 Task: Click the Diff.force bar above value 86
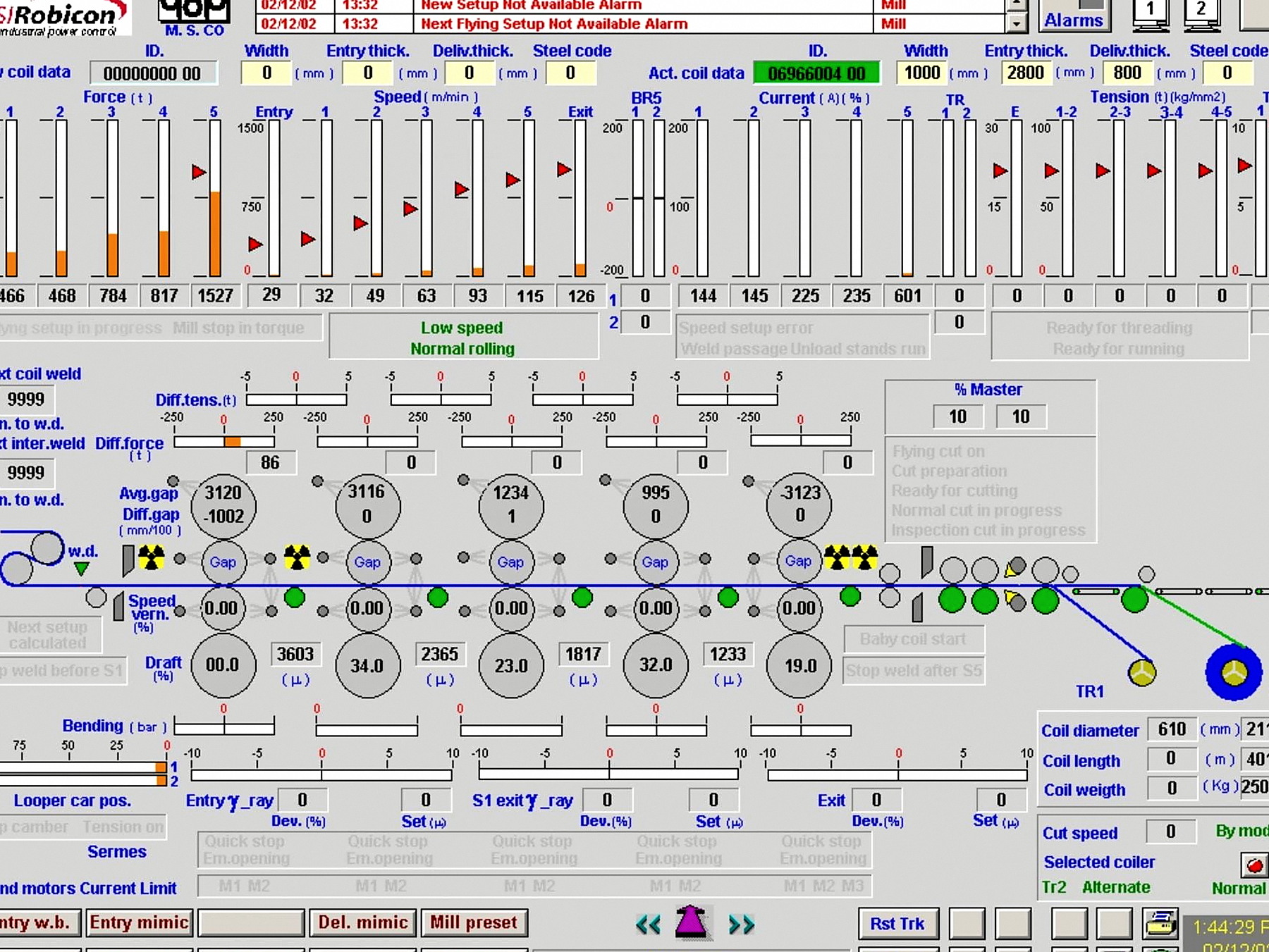224,442
